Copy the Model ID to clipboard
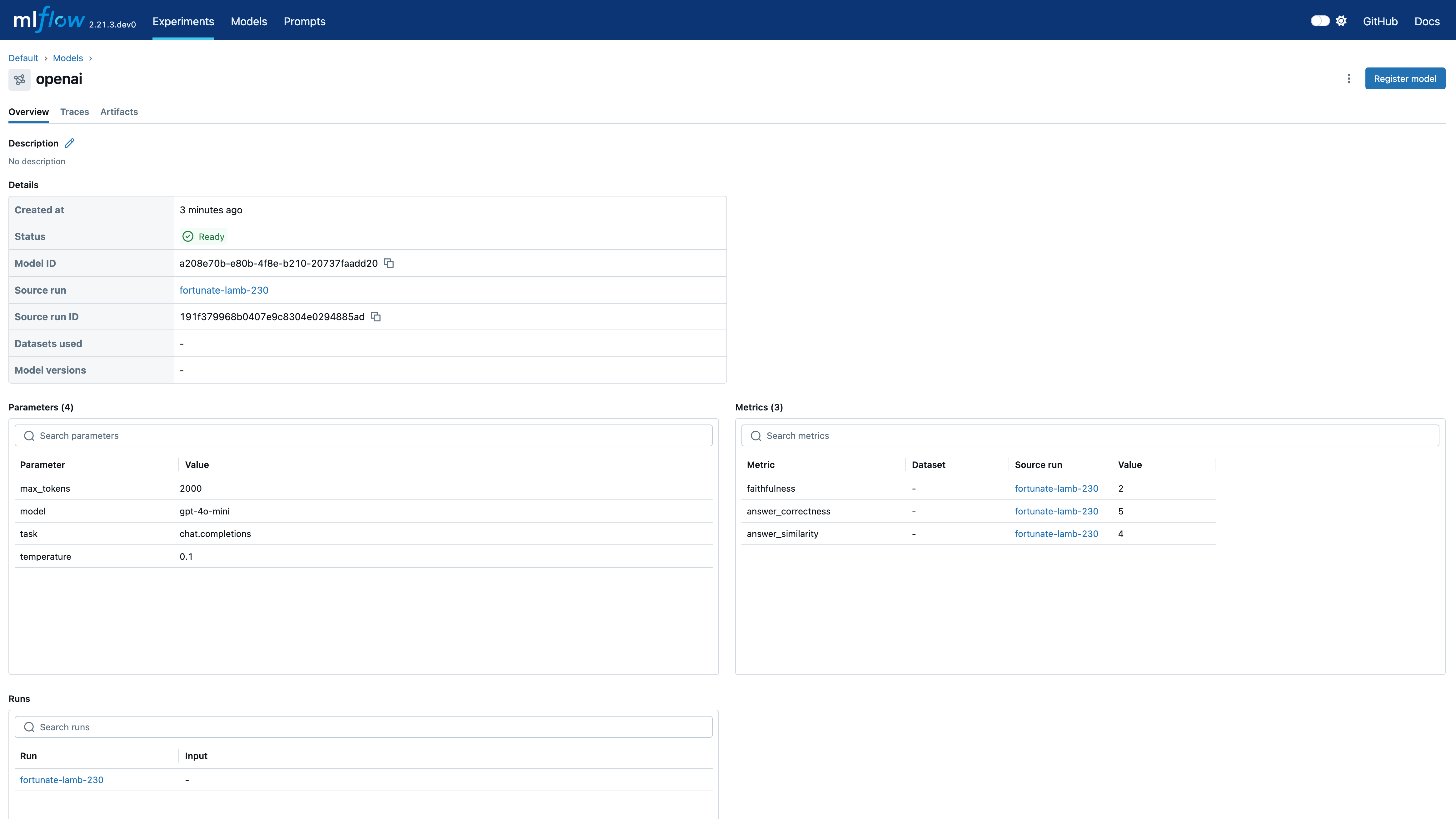Viewport: 1456px width, 819px height. 389,263
